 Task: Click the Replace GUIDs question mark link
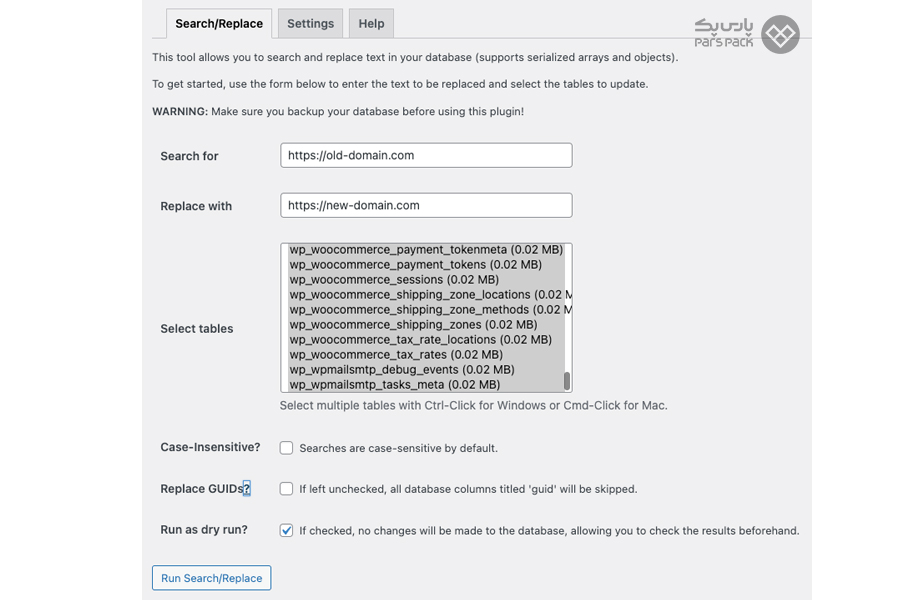pos(247,489)
